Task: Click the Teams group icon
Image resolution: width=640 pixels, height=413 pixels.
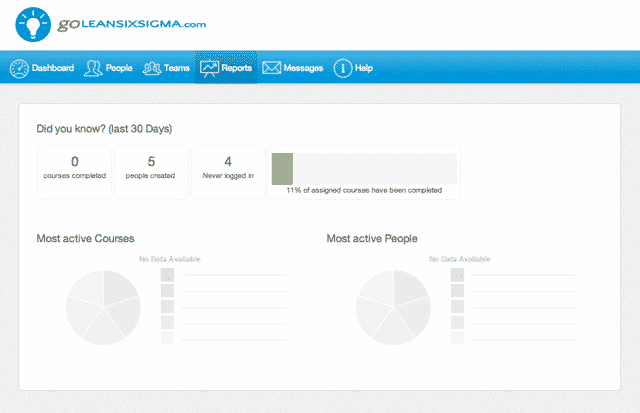Action: (152, 68)
